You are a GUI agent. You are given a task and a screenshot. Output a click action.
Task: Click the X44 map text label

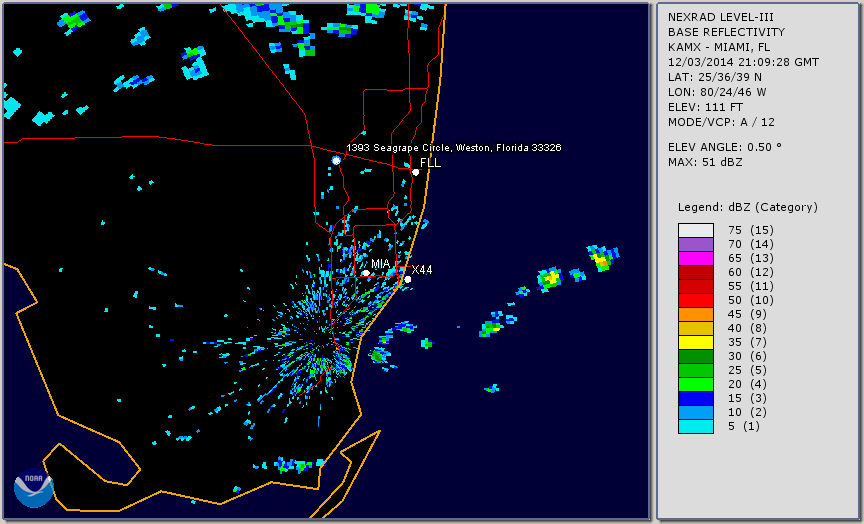[x=422, y=270]
